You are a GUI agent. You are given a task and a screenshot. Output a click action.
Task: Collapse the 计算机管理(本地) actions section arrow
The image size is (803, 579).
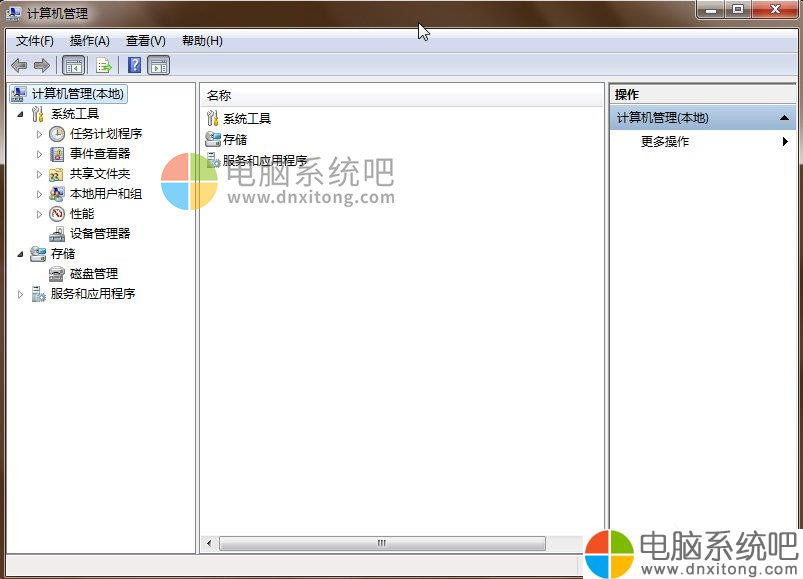[x=784, y=118]
